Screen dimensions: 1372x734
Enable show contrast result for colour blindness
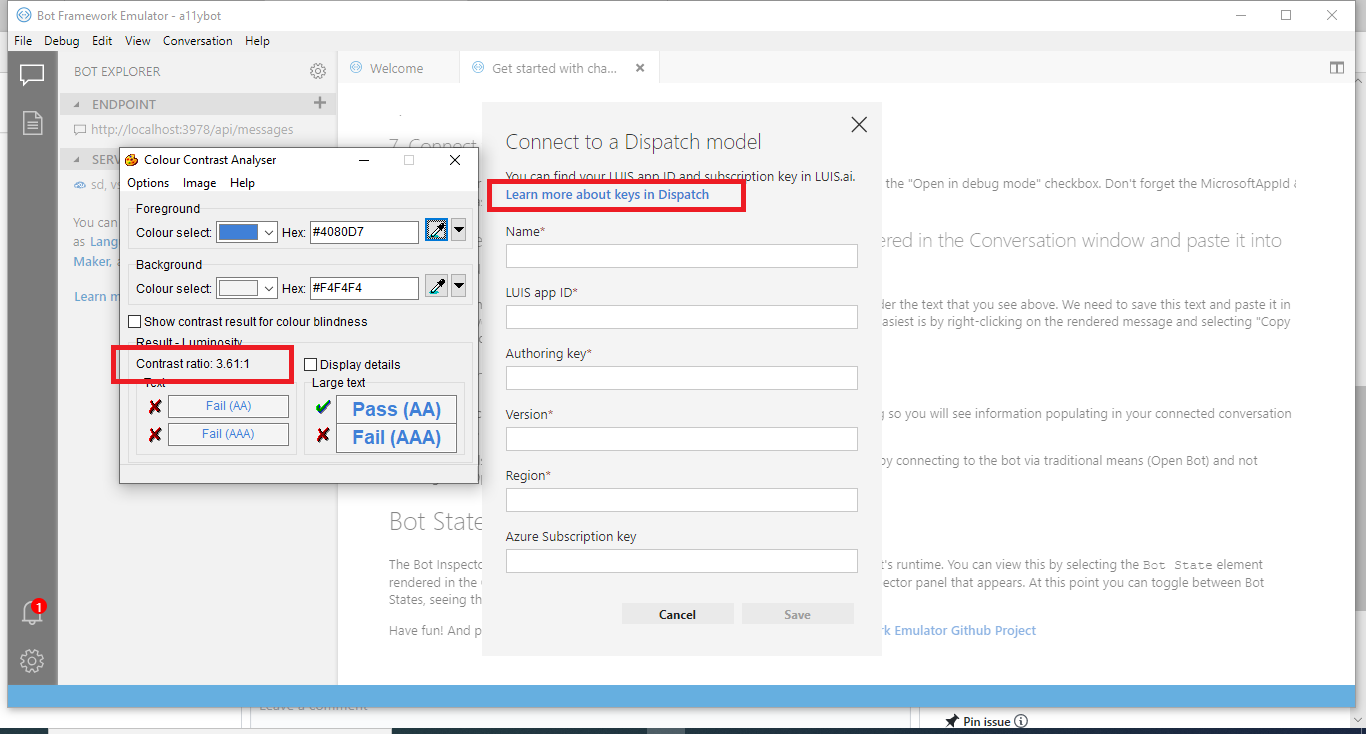(135, 321)
